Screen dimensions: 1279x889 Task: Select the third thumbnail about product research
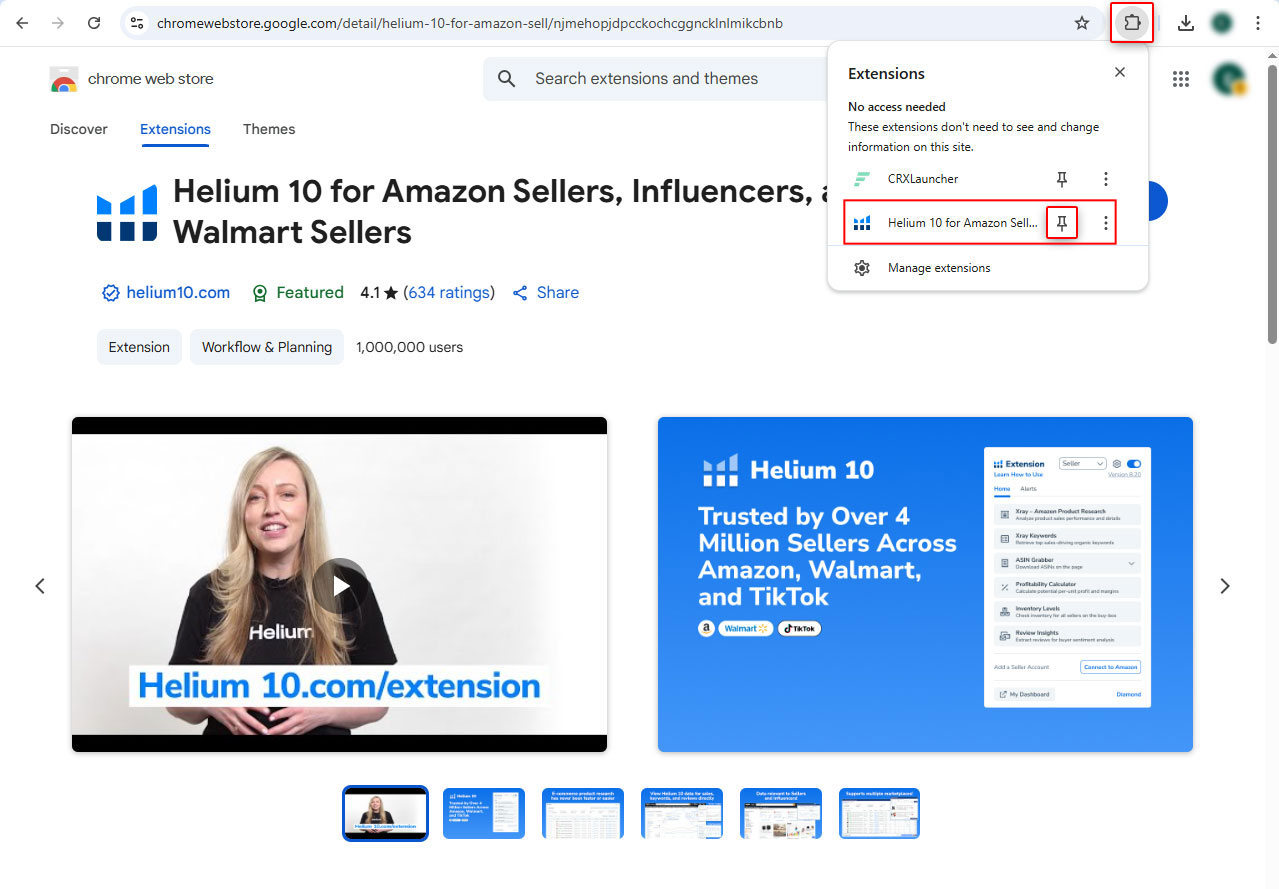point(583,813)
